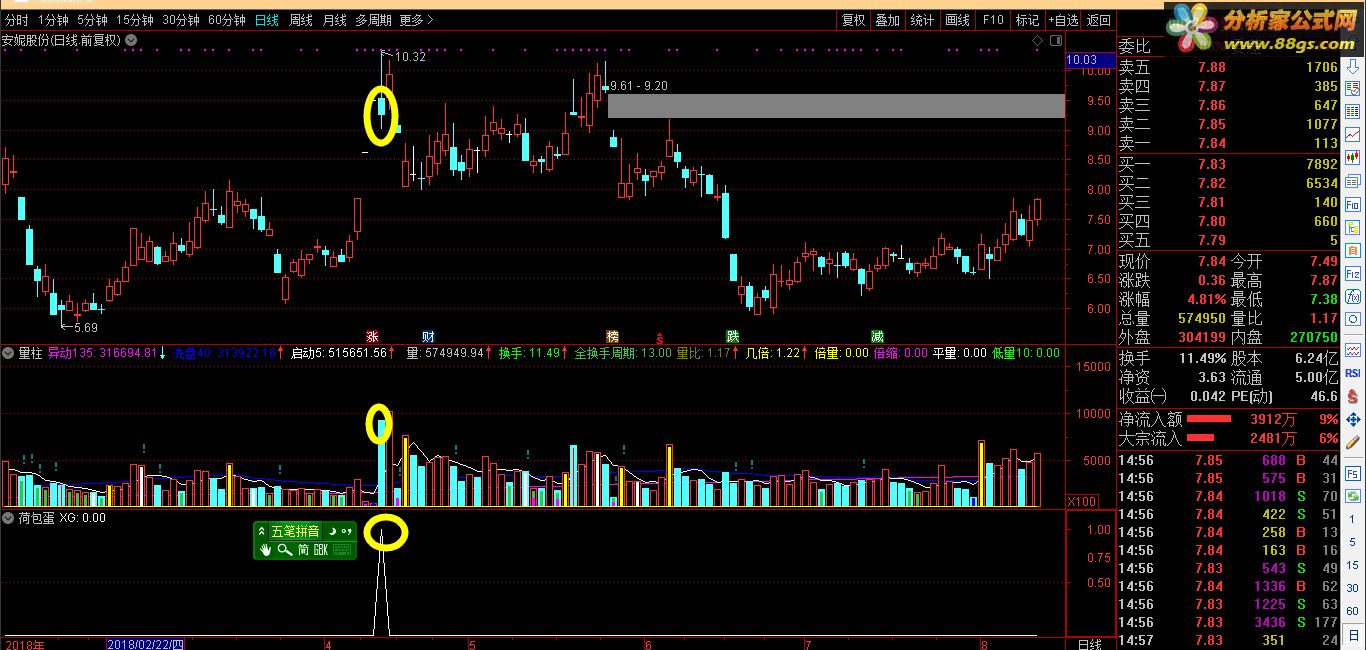1366x650 pixels.
Task: Select the 日线 tab
Action: coord(267,20)
